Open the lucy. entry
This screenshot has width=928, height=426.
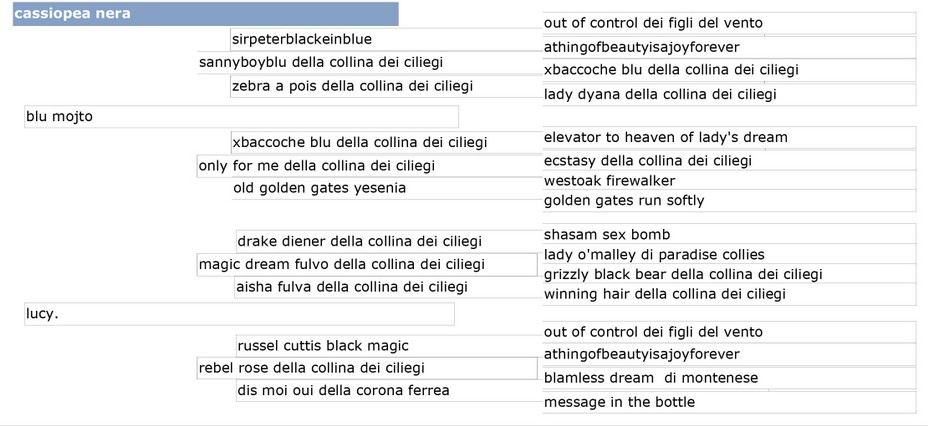(x=240, y=314)
